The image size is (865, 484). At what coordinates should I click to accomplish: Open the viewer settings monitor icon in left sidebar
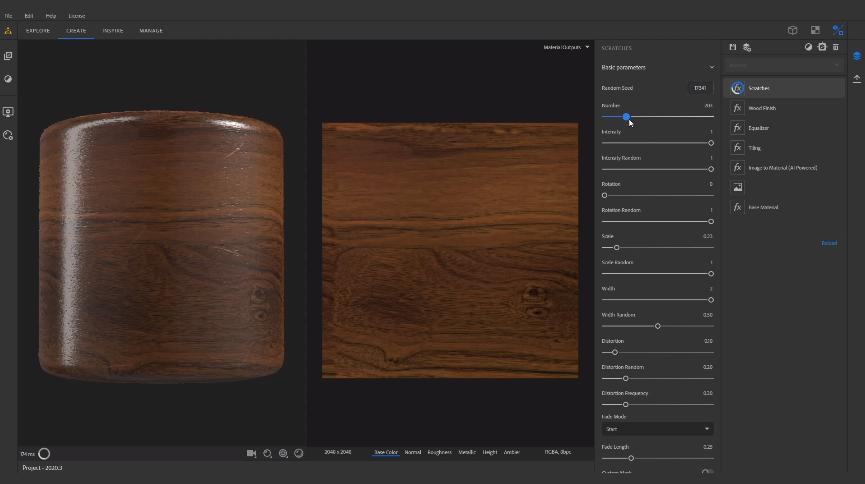(8, 112)
